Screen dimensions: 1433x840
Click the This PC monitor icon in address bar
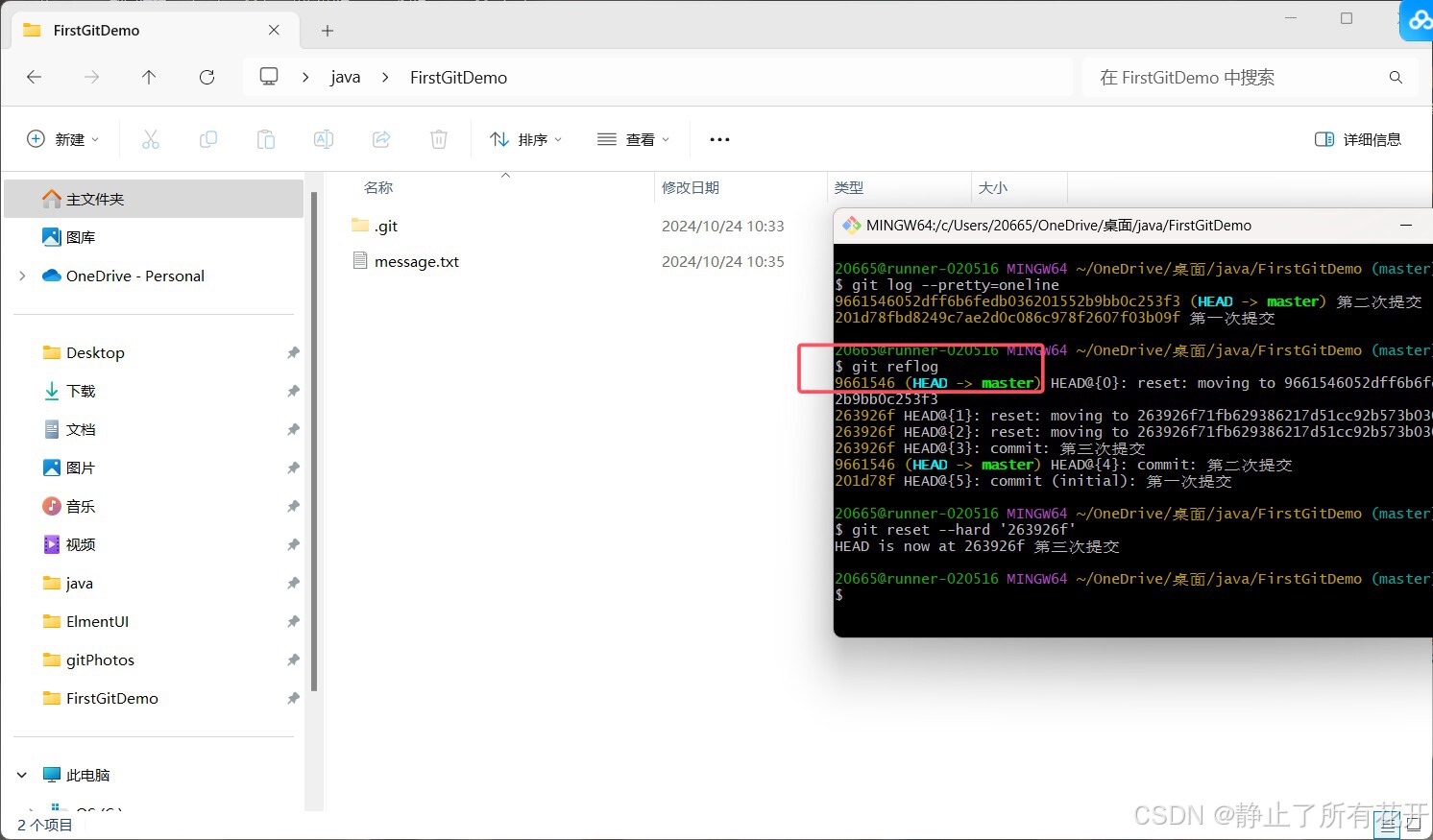269,77
